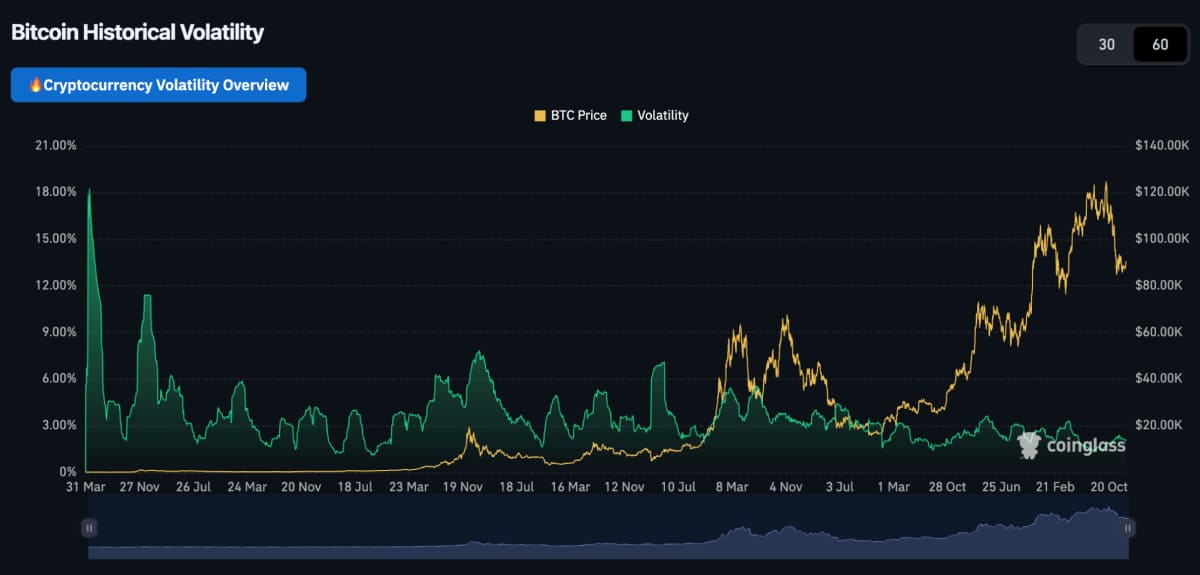The image size is (1200, 575).
Task: Click the yellow BTC Price legend swatch
Action: (x=540, y=115)
